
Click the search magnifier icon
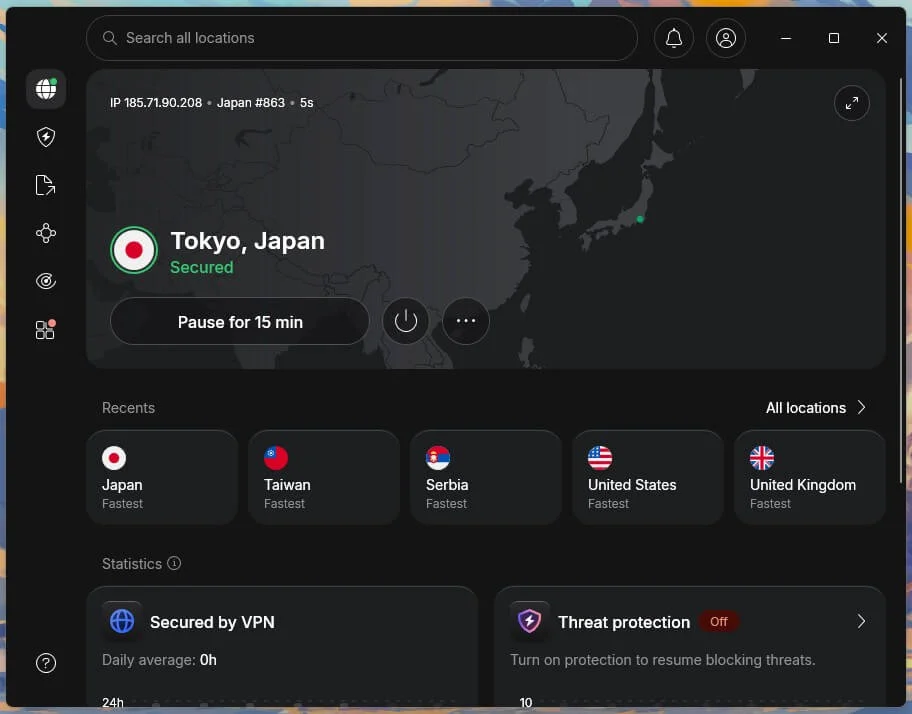tap(109, 38)
